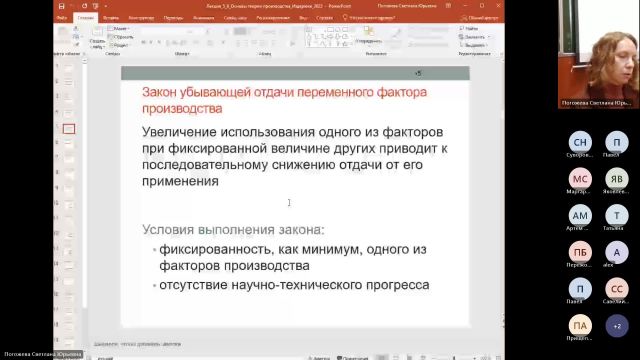Screen dimensions: 640x360
Task: Toggle the Заметки notes button in status bar
Action: (319, 358)
